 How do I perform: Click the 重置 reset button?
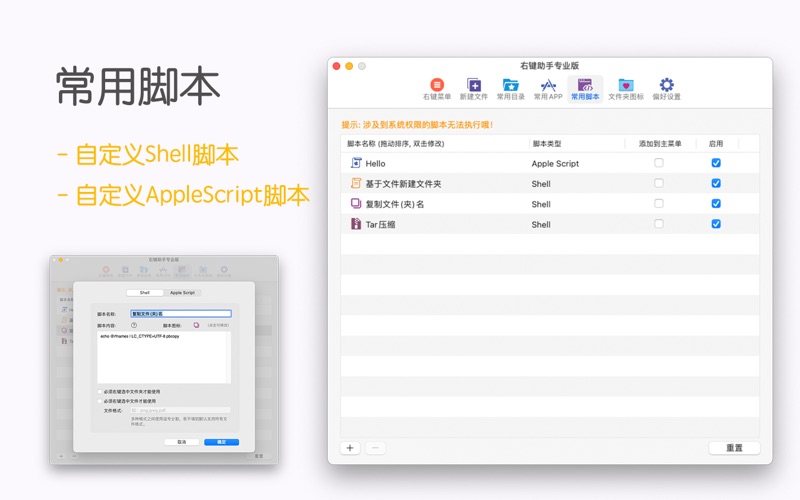coord(734,448)
